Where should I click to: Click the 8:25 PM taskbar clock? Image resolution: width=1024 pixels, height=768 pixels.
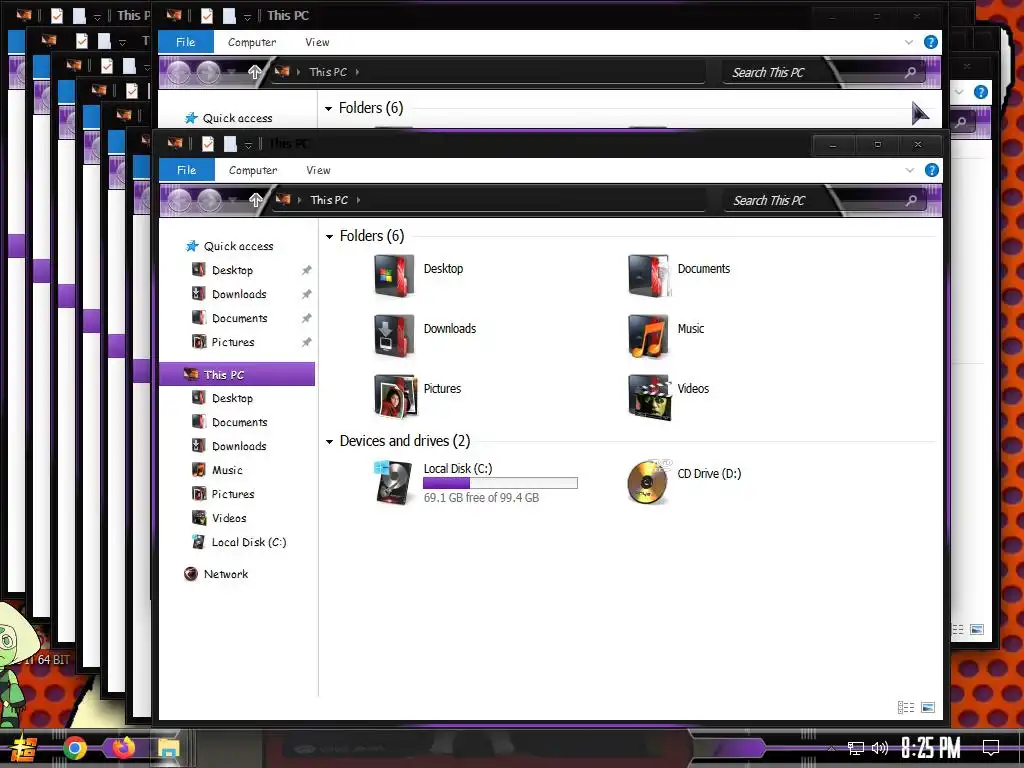931,748
